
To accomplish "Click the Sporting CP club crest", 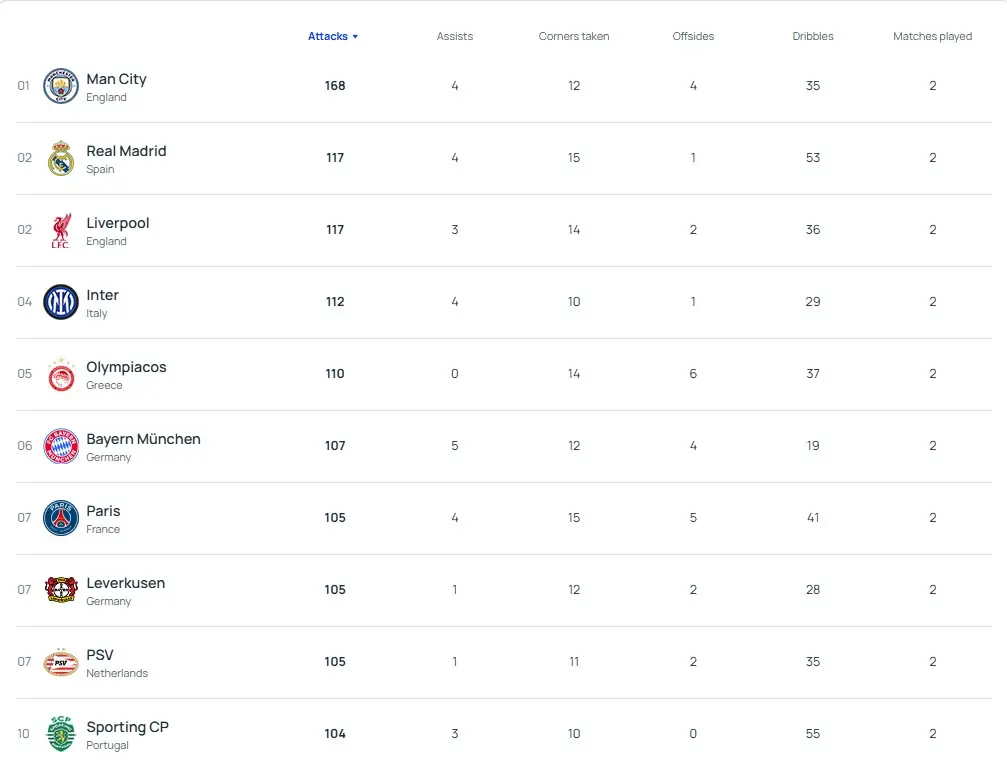I will tap(61, 734).
